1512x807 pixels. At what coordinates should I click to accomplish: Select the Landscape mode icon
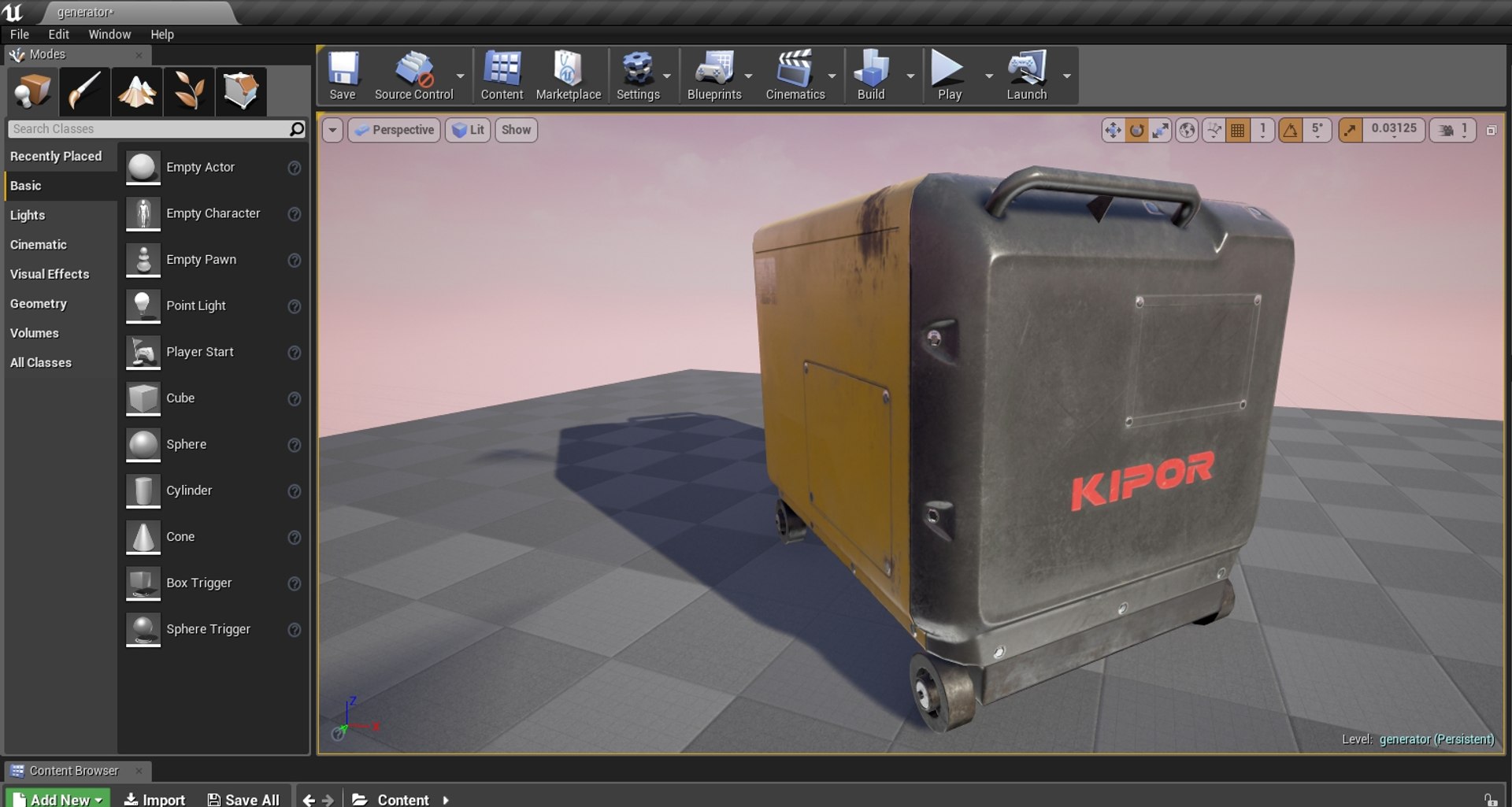tap(136, 91)
